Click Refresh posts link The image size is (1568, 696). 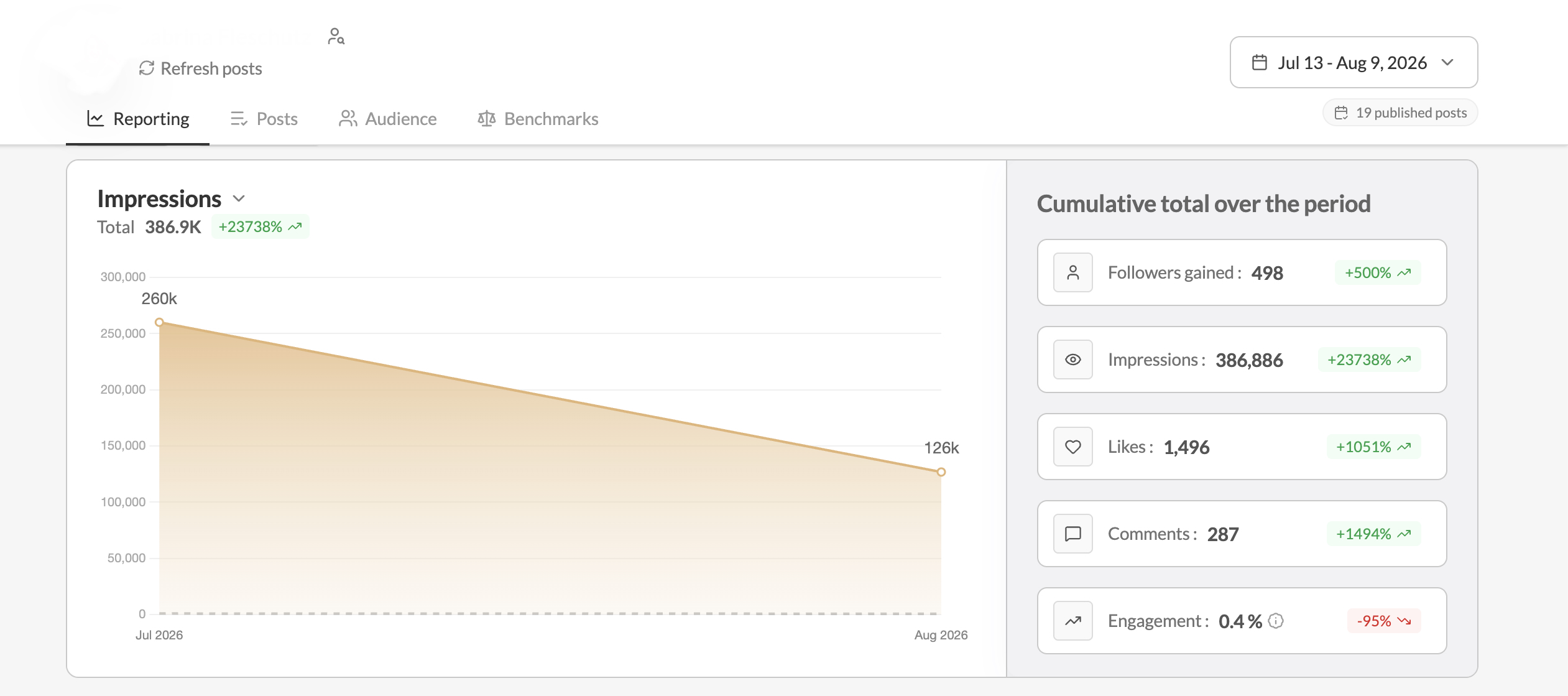(x=200, y=68)
